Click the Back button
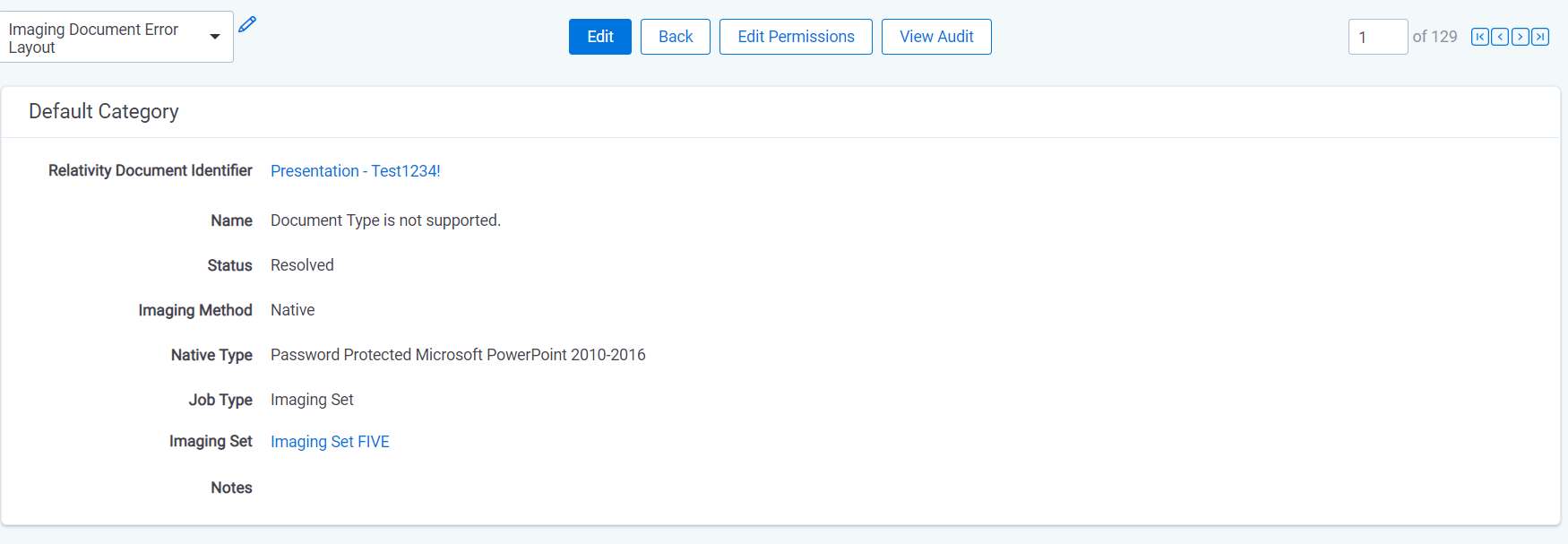1568x544 pixels. tap(676, 37)
